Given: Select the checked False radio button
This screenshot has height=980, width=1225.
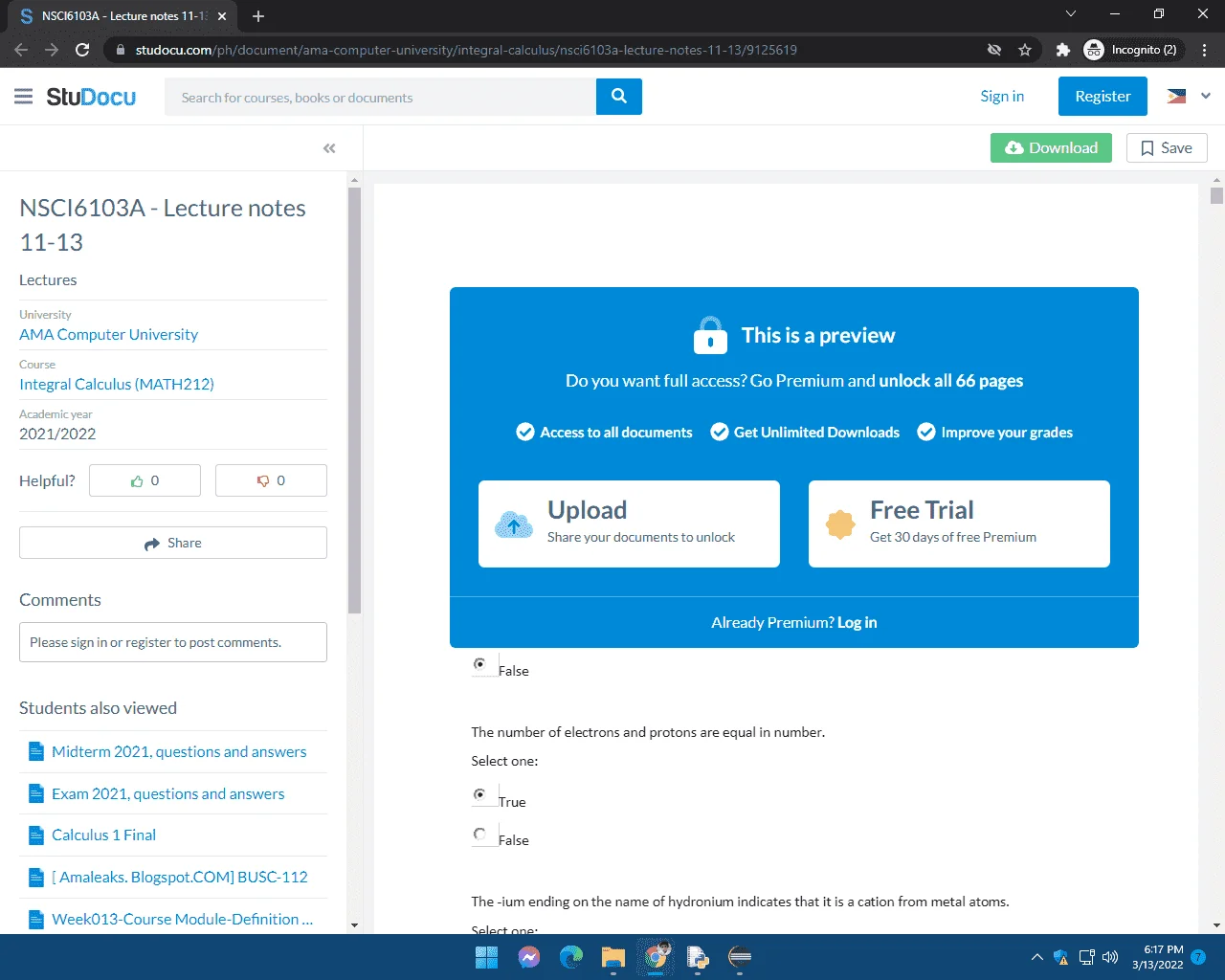Looking at the screenshot, I should (x=480, y=664).
